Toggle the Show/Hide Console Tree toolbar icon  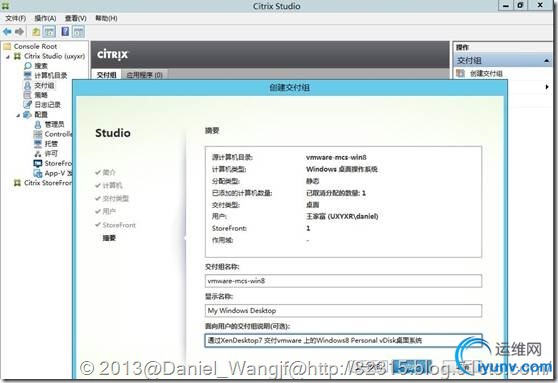(49, 32)
